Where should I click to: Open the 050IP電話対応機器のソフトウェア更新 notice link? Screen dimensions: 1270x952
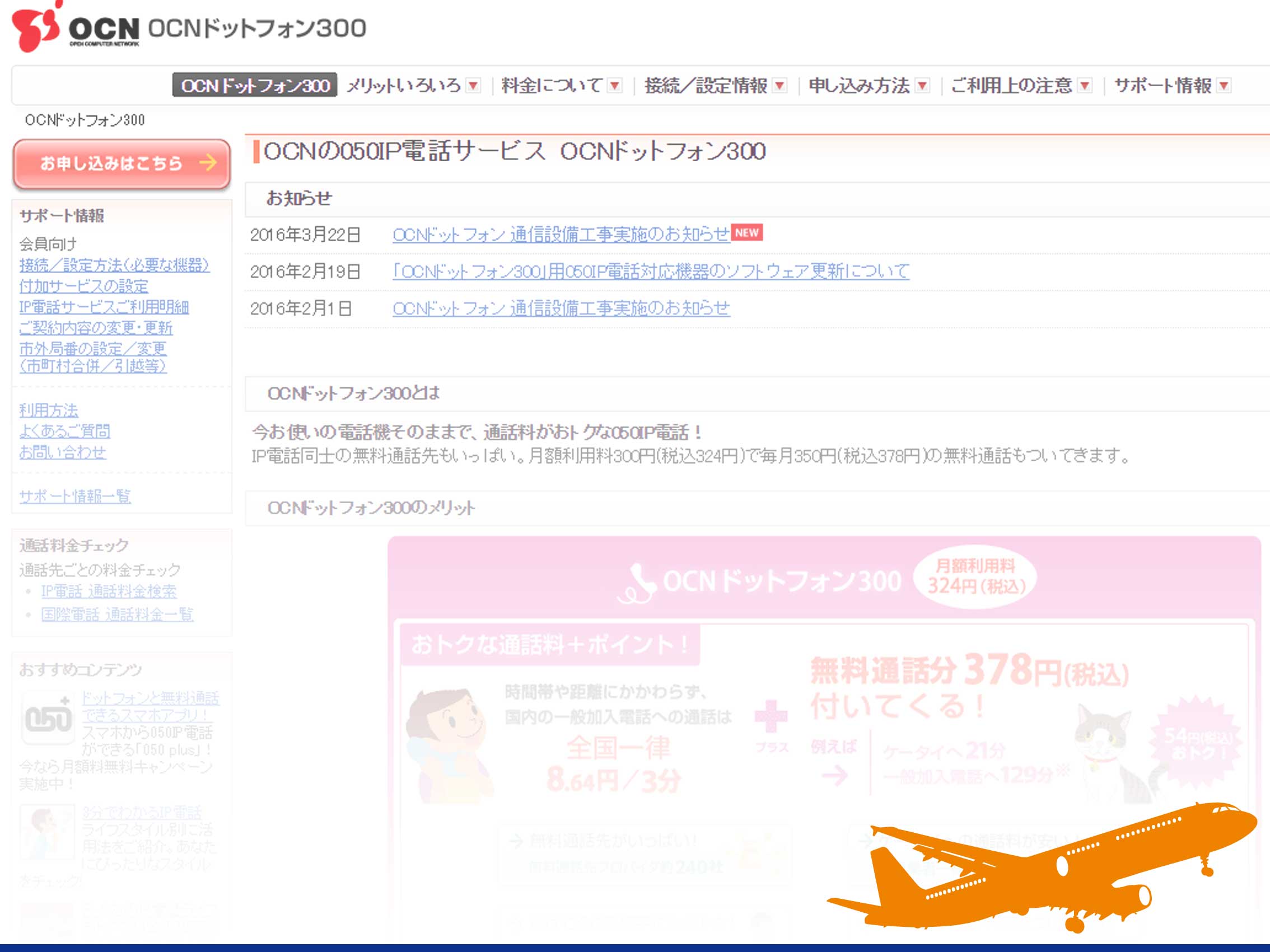(651, 271)
